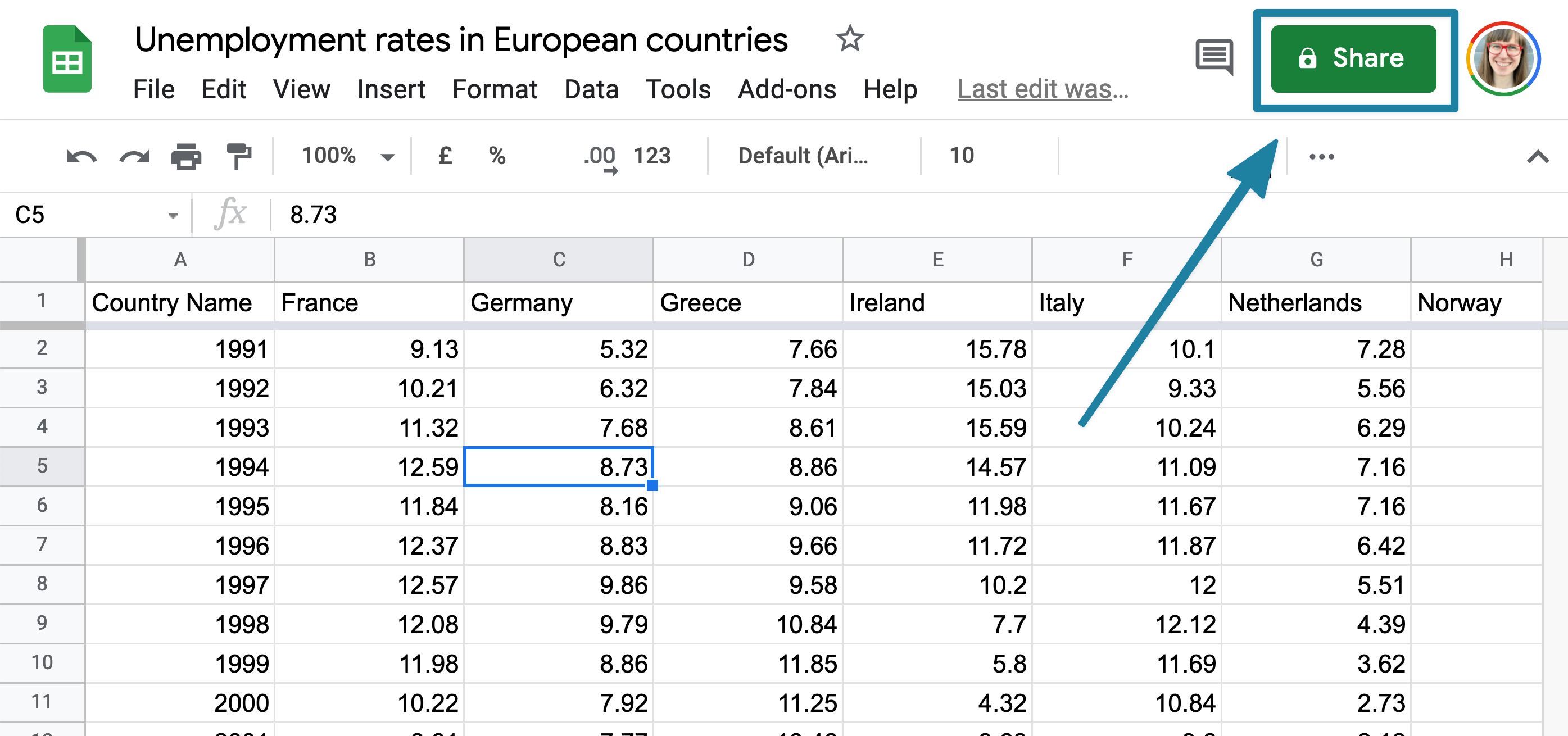Open the 123 number format menu
Screen dimensions: 1568x736
[651, 156]
